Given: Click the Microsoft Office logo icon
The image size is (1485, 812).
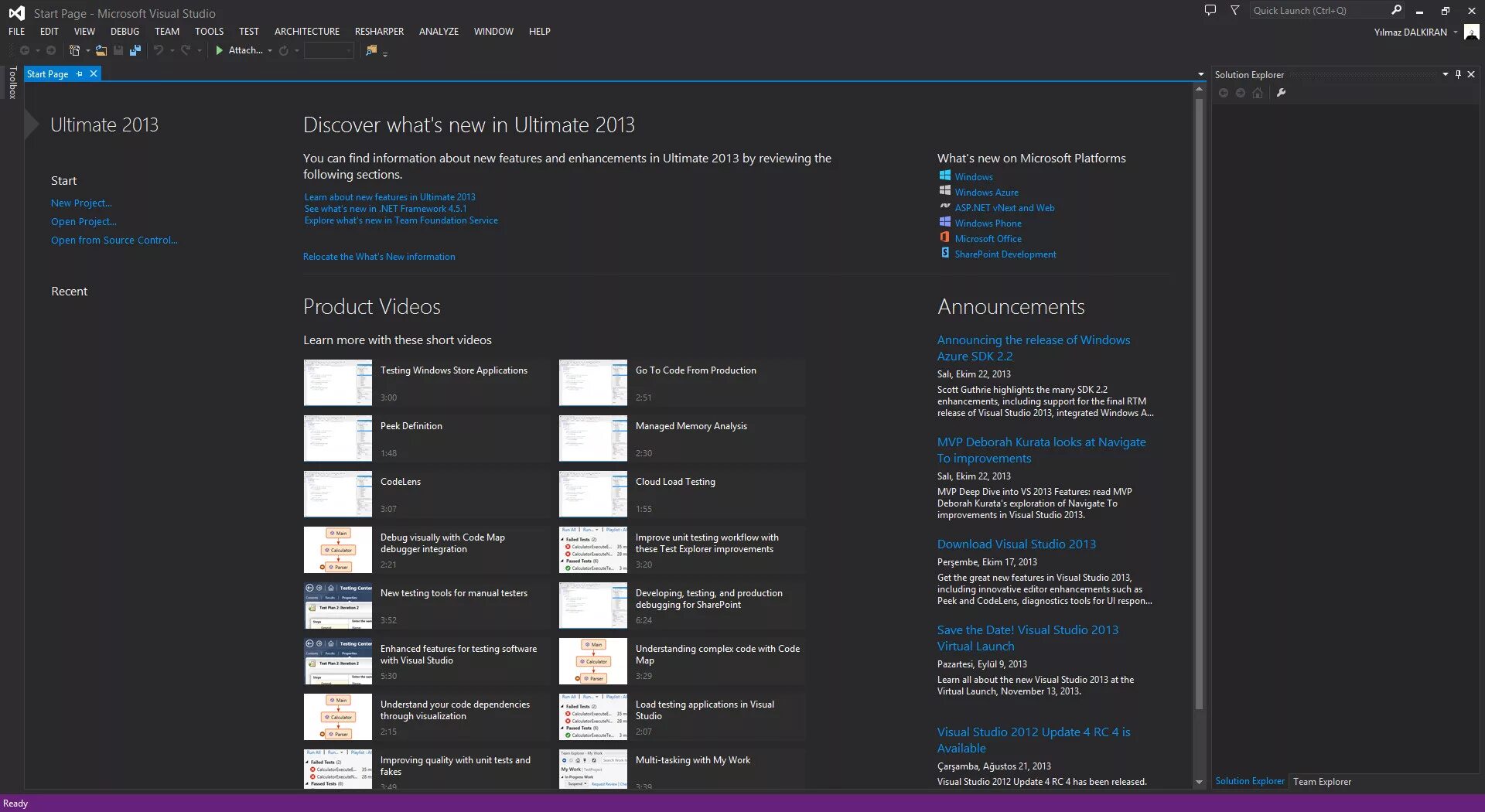Looking at the screenshot, I should (945, 237).
